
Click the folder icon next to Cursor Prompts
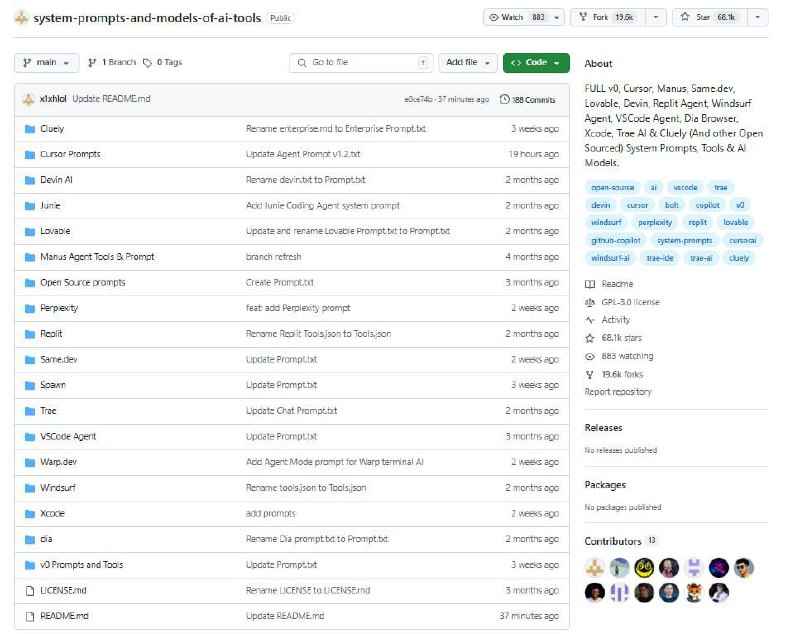click(30, 155)
